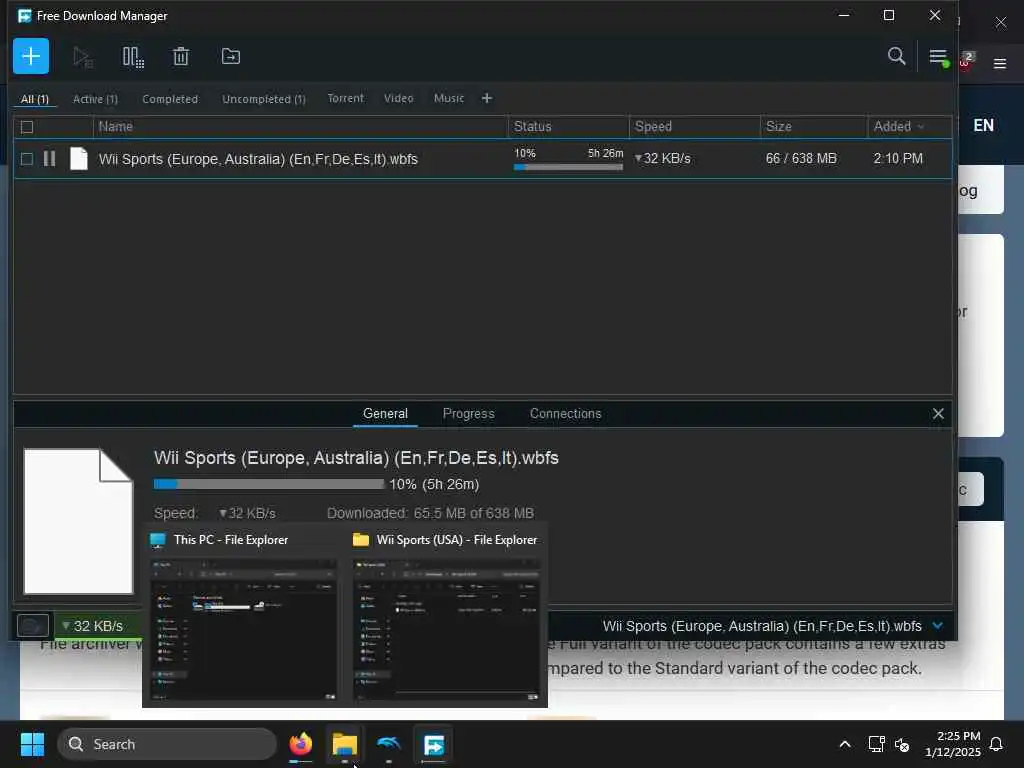Click the muted volume tray icon

(x=902, y=744)
